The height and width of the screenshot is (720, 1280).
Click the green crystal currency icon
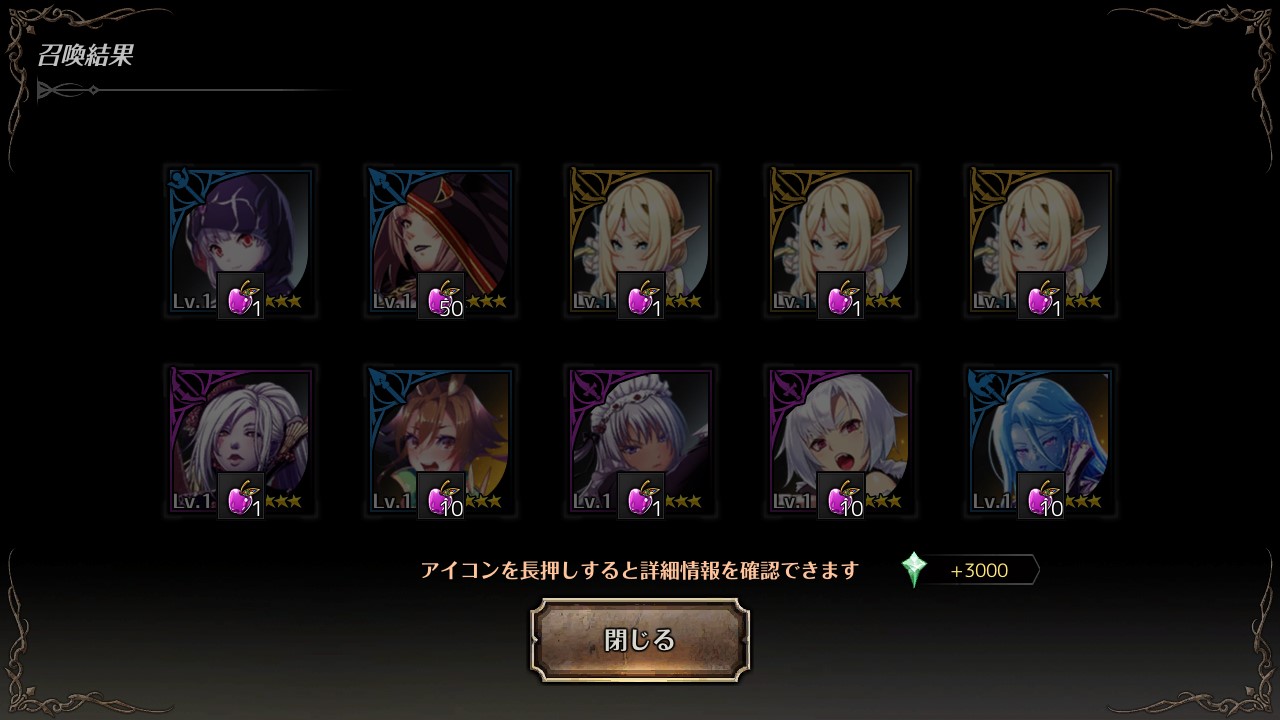914,570
